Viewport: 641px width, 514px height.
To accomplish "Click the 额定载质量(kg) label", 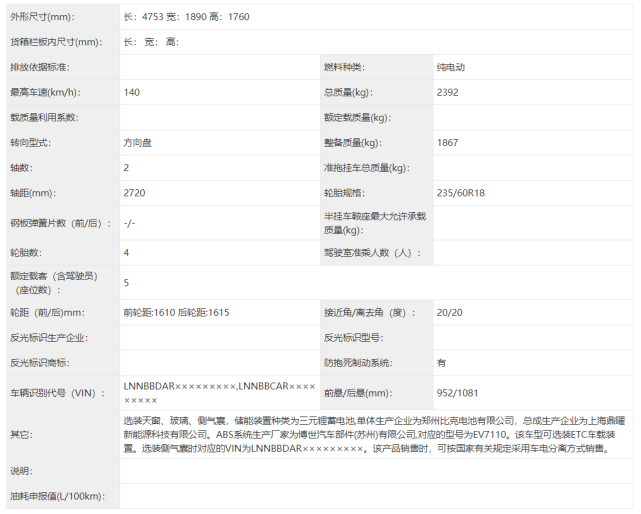I will pos(358,118).
